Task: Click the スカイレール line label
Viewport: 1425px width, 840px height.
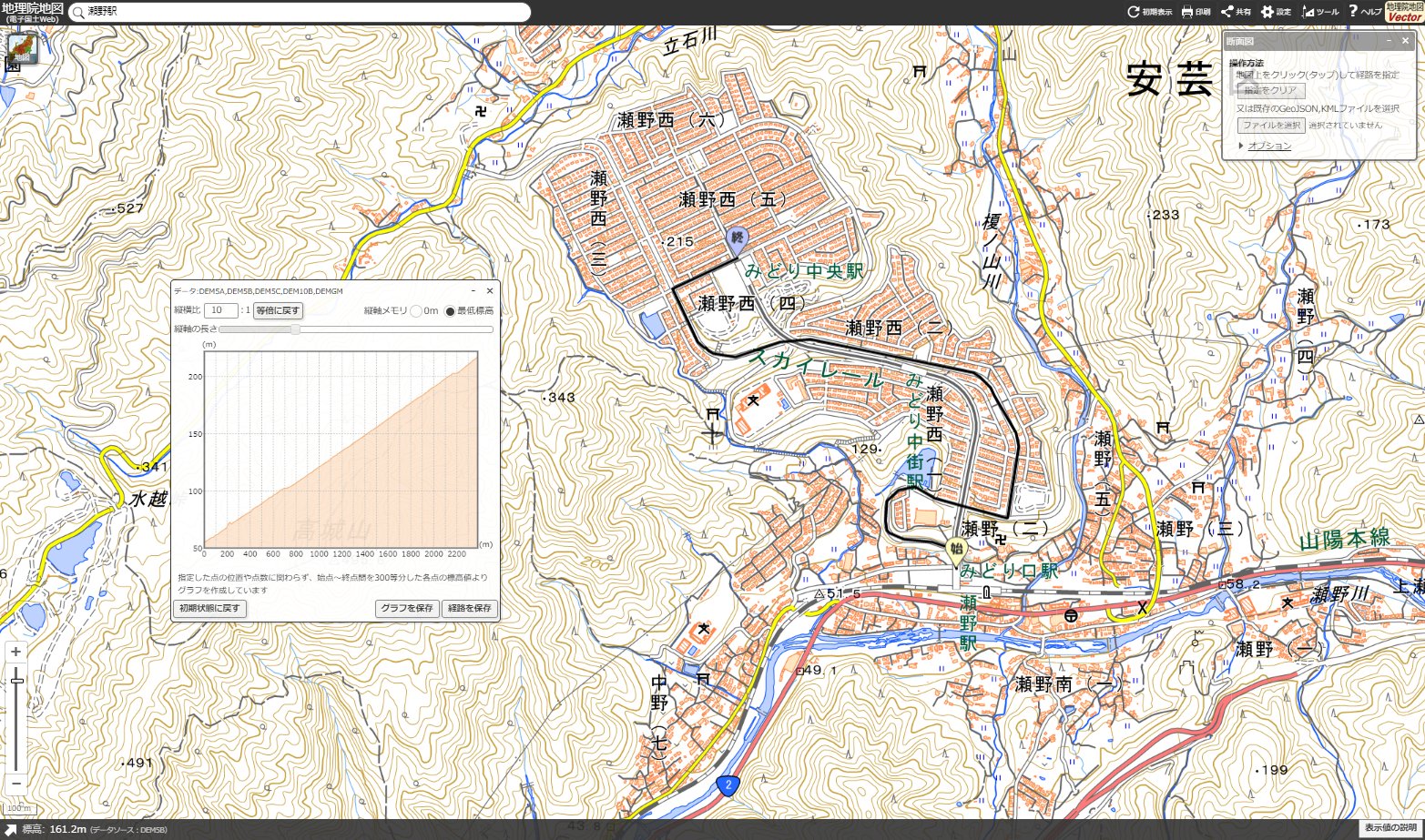Action: click(x=815, y=369)
